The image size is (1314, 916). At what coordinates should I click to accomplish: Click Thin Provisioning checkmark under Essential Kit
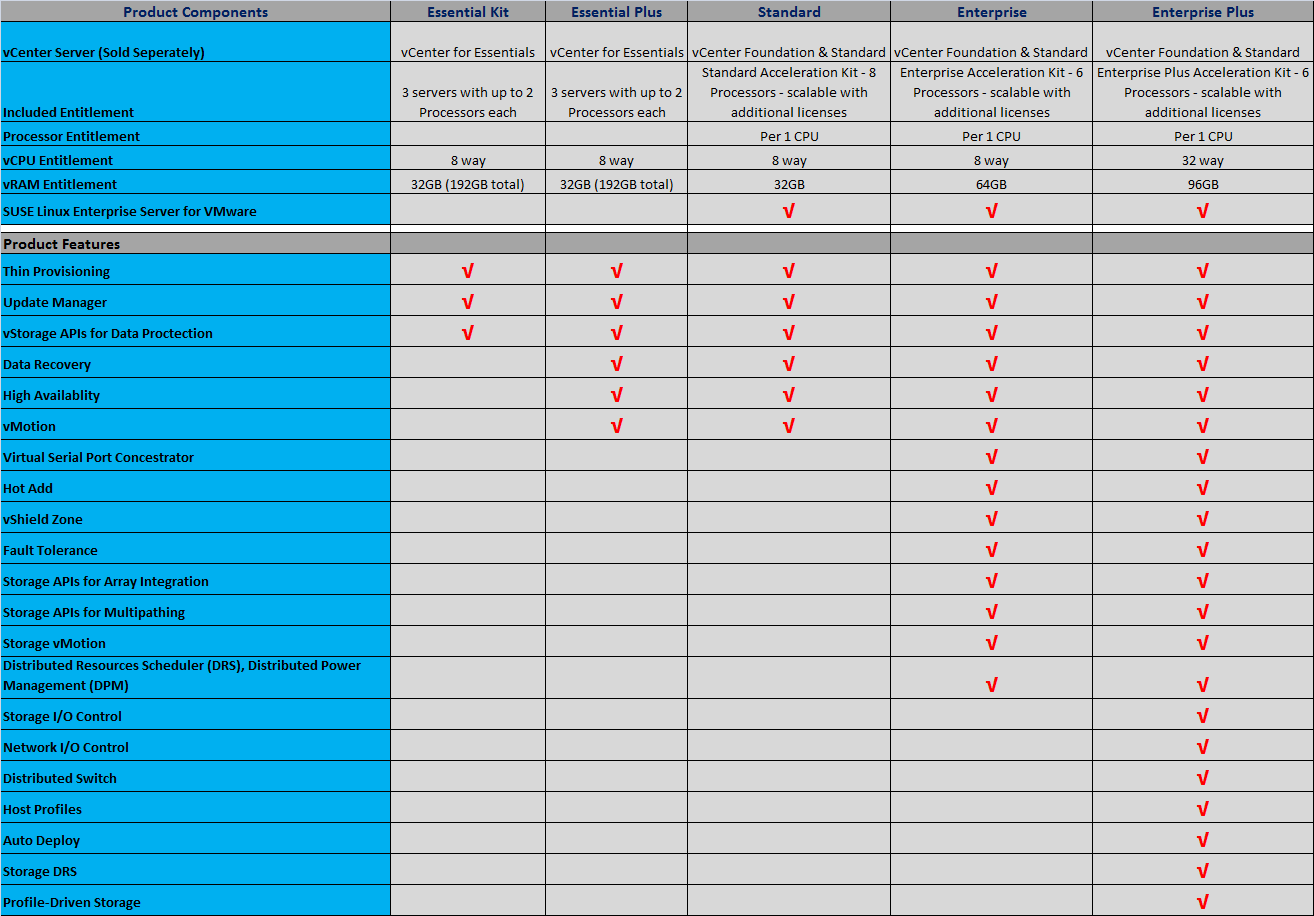(x=467, y=271)
